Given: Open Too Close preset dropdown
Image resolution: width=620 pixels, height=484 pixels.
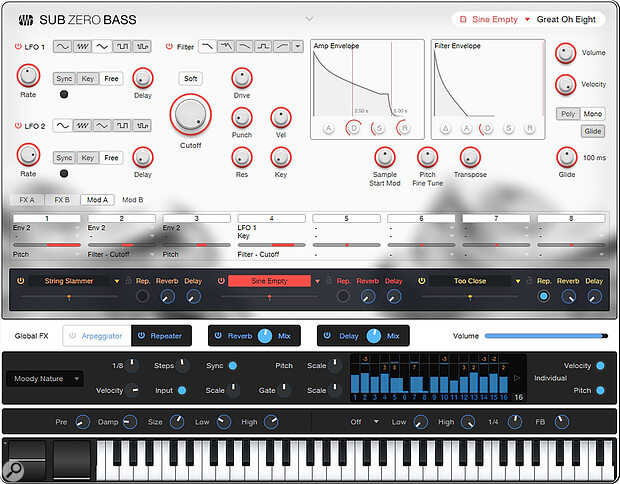Looking at the screenshot, I should coord(518,281).
